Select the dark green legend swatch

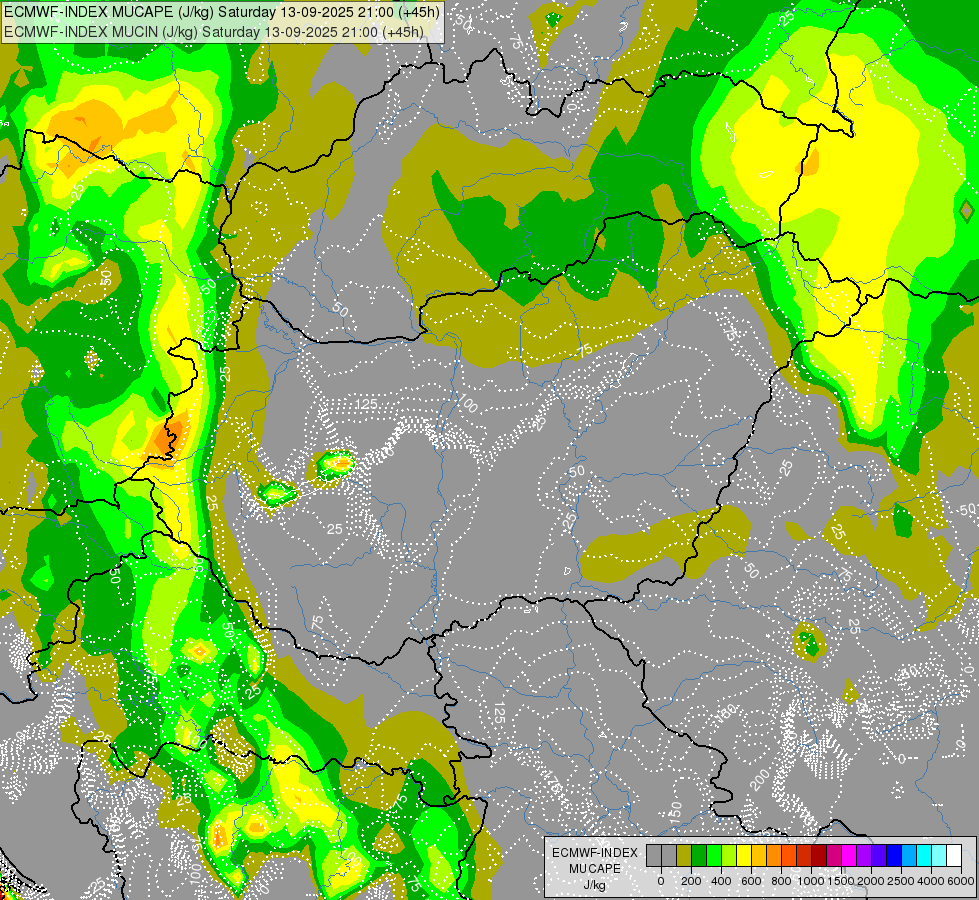point(699,855)
